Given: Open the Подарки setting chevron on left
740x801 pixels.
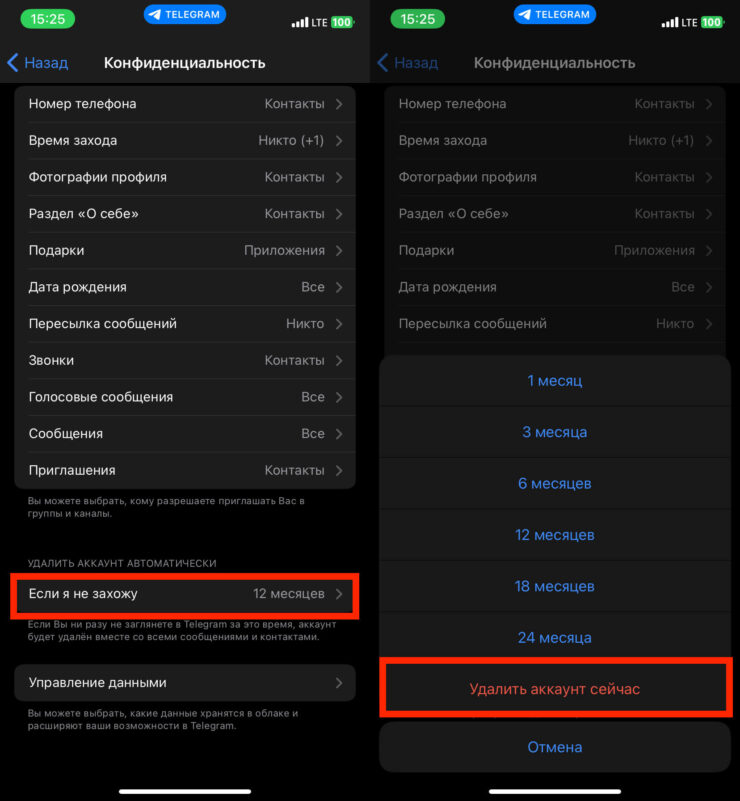Looking at the screenshot, I should coord(339,251).
